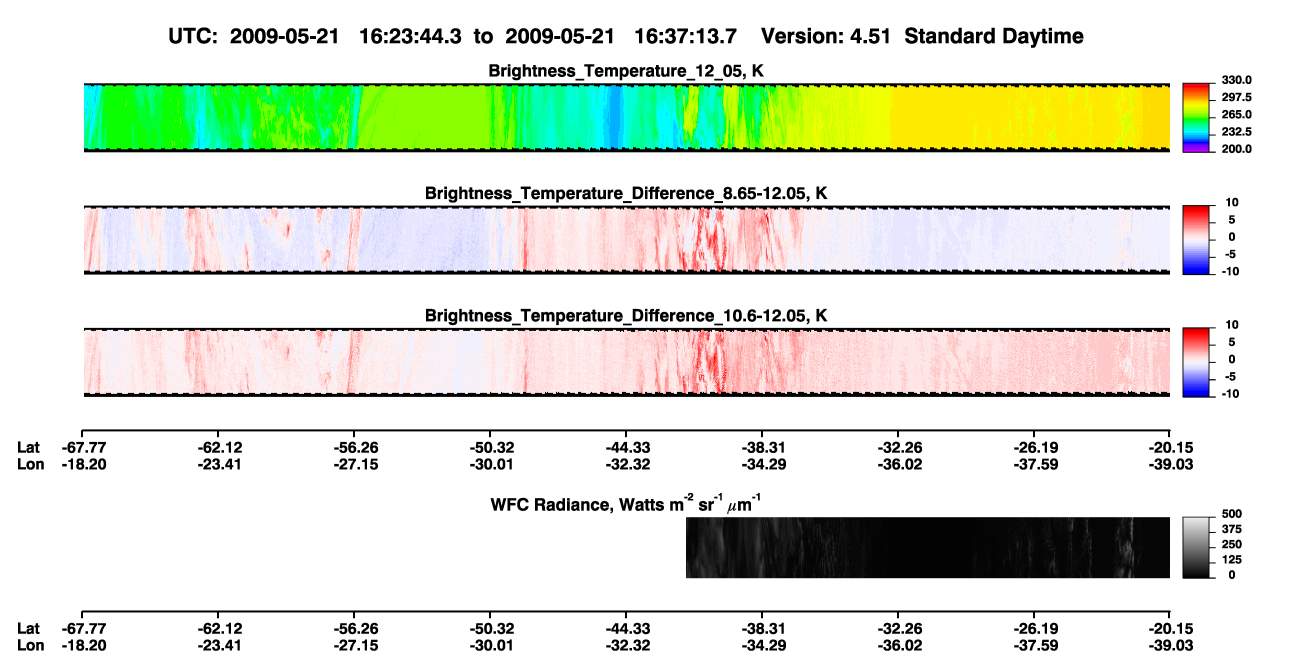Click the 250 tick on WFC colorbar
Viewport: 1300px width, 667px height.
coord(1232,545)
